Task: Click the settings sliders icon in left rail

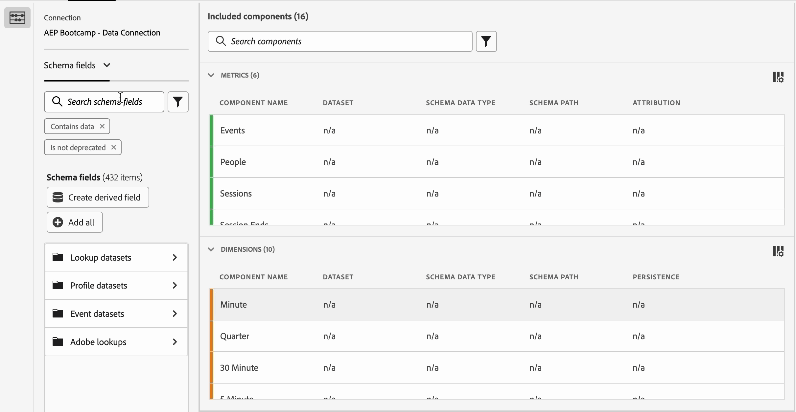Action: coord(17,18)
